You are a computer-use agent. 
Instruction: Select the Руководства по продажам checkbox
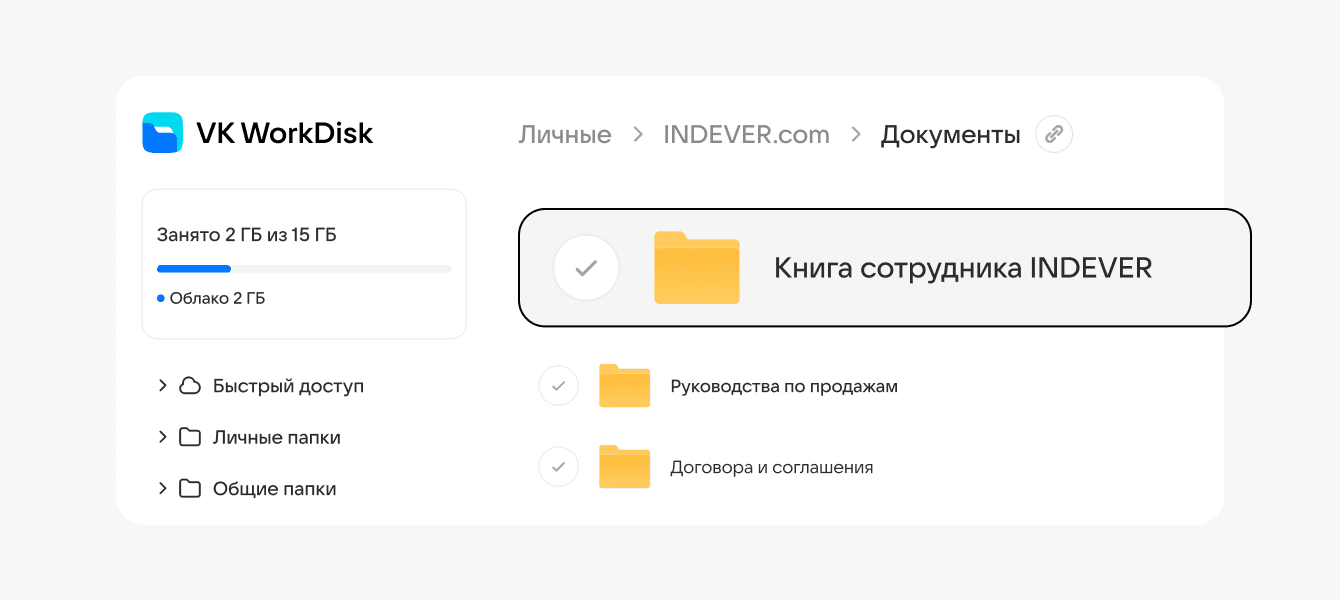[x=558, y=386]
